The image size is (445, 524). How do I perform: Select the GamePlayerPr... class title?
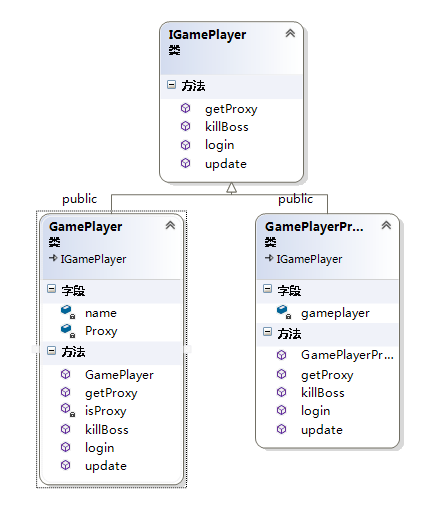pyautogui.click(x=314, y=227)
